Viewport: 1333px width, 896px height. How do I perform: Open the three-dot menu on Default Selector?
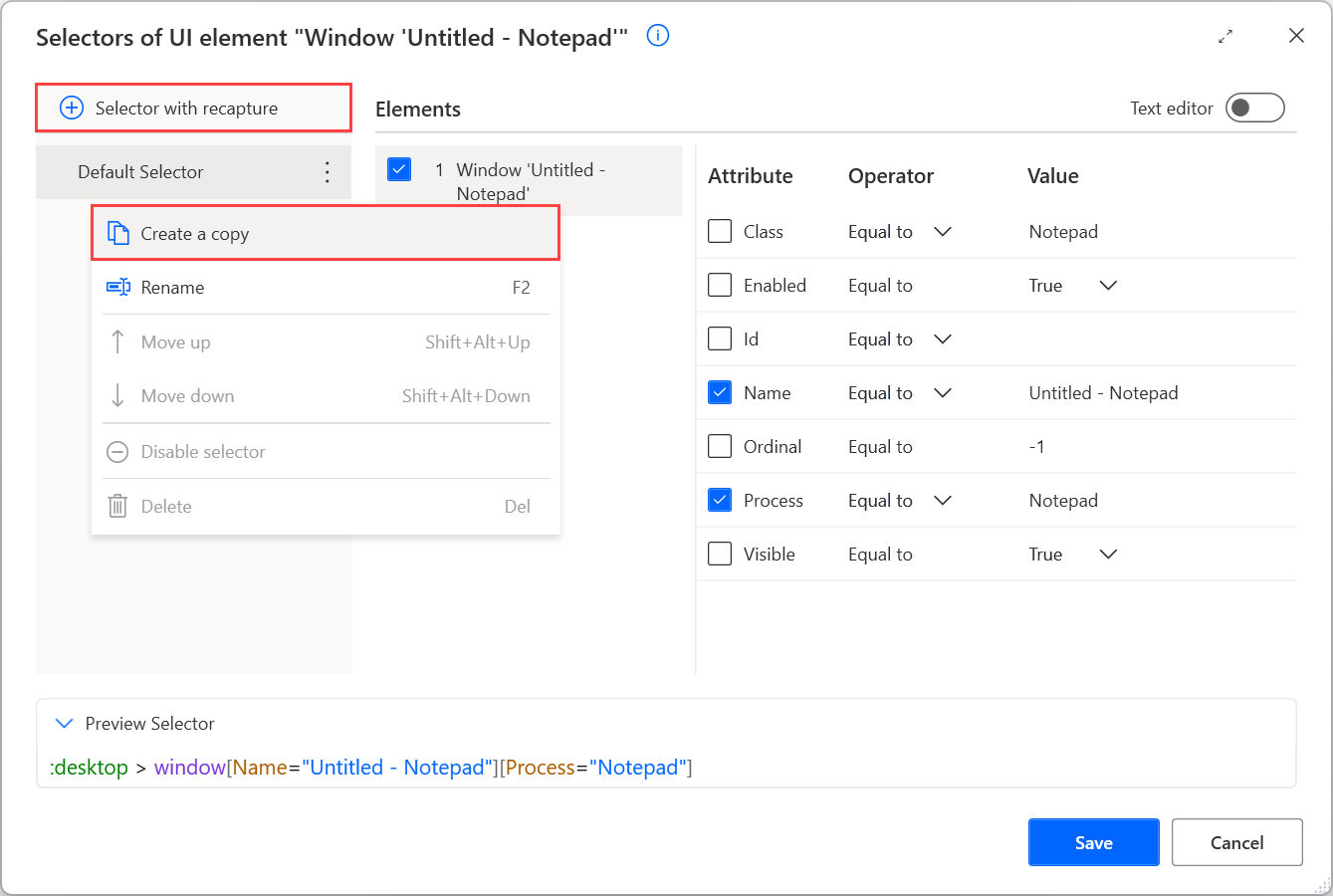point(328,171)
